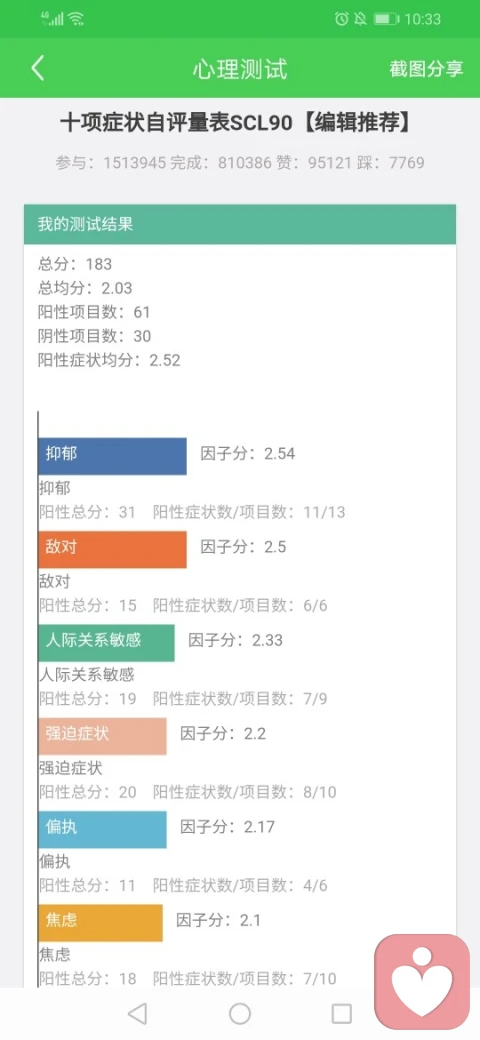Tap the back arrow in header

38,68
